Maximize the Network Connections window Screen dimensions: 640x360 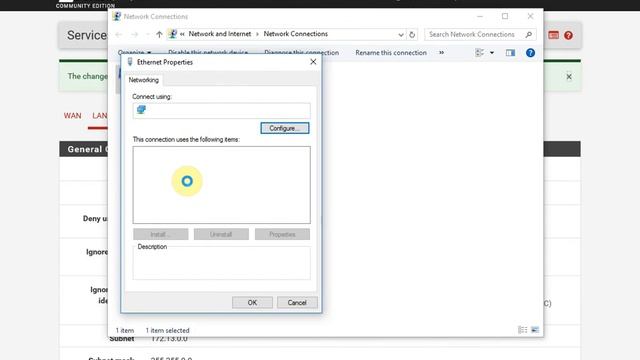505,16
